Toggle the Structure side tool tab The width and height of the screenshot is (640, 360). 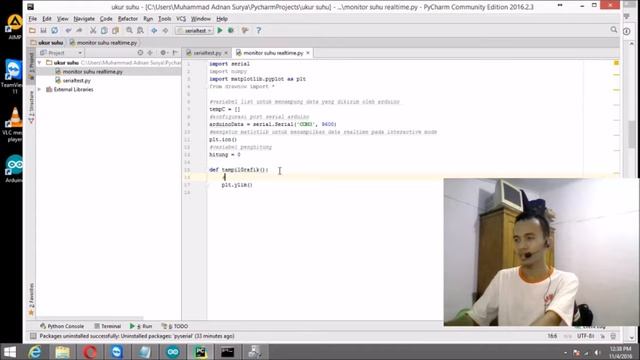tap(31, 107)
